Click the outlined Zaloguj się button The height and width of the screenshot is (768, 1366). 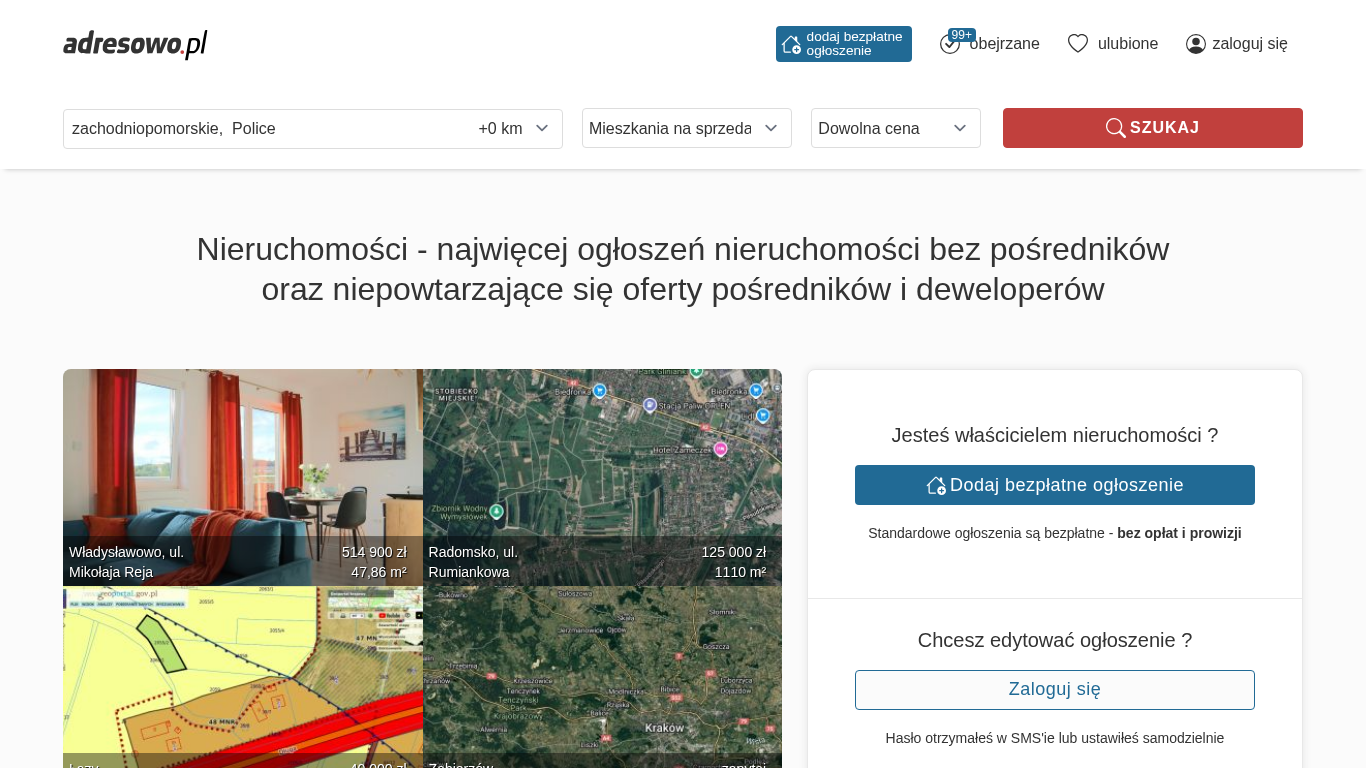click(x=1054, y=690)
